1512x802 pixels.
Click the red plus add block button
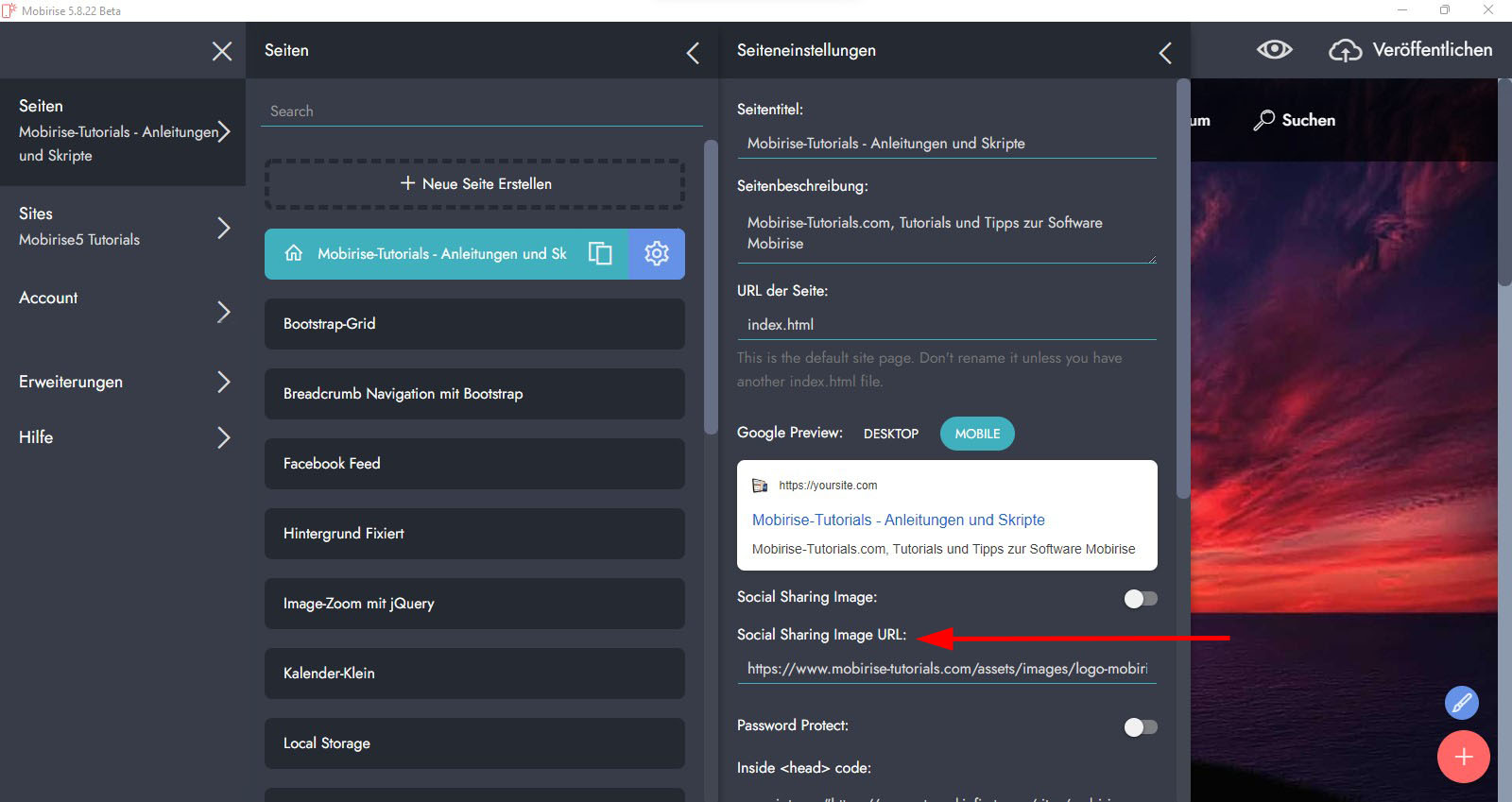click(1463, 757)
